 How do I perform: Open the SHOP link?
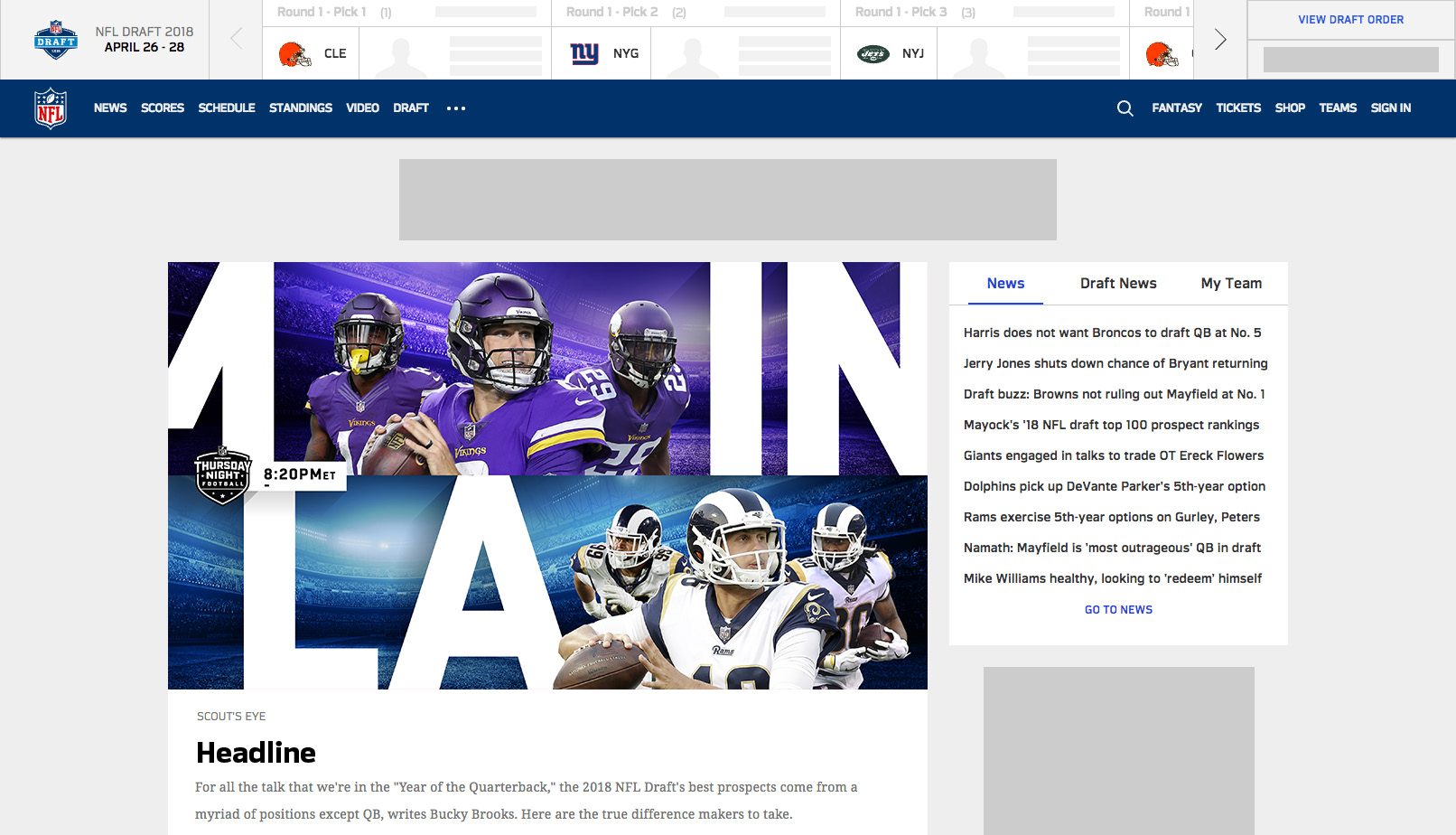pos(1290,108)
